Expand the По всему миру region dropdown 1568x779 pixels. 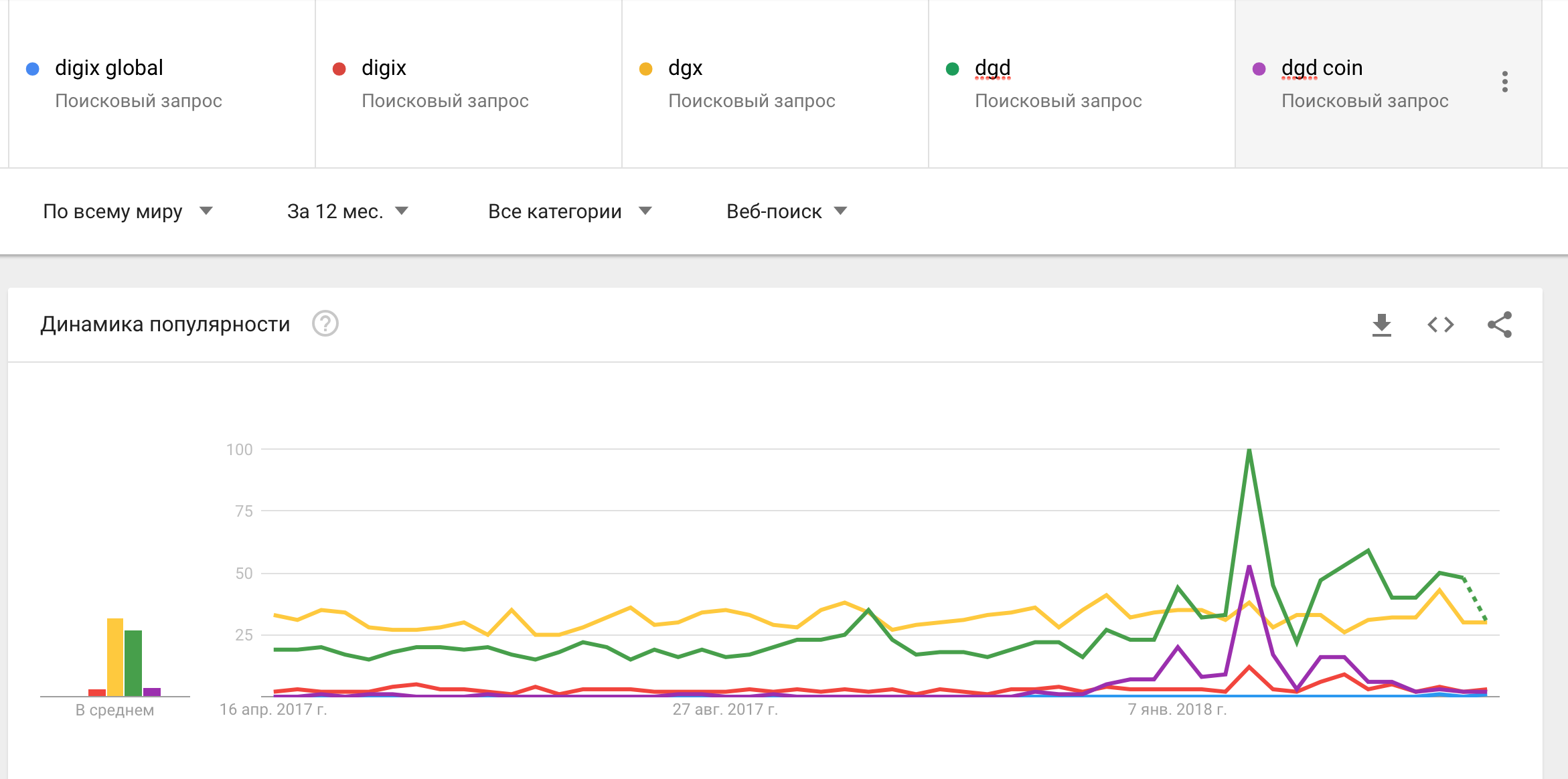point(127,211)
